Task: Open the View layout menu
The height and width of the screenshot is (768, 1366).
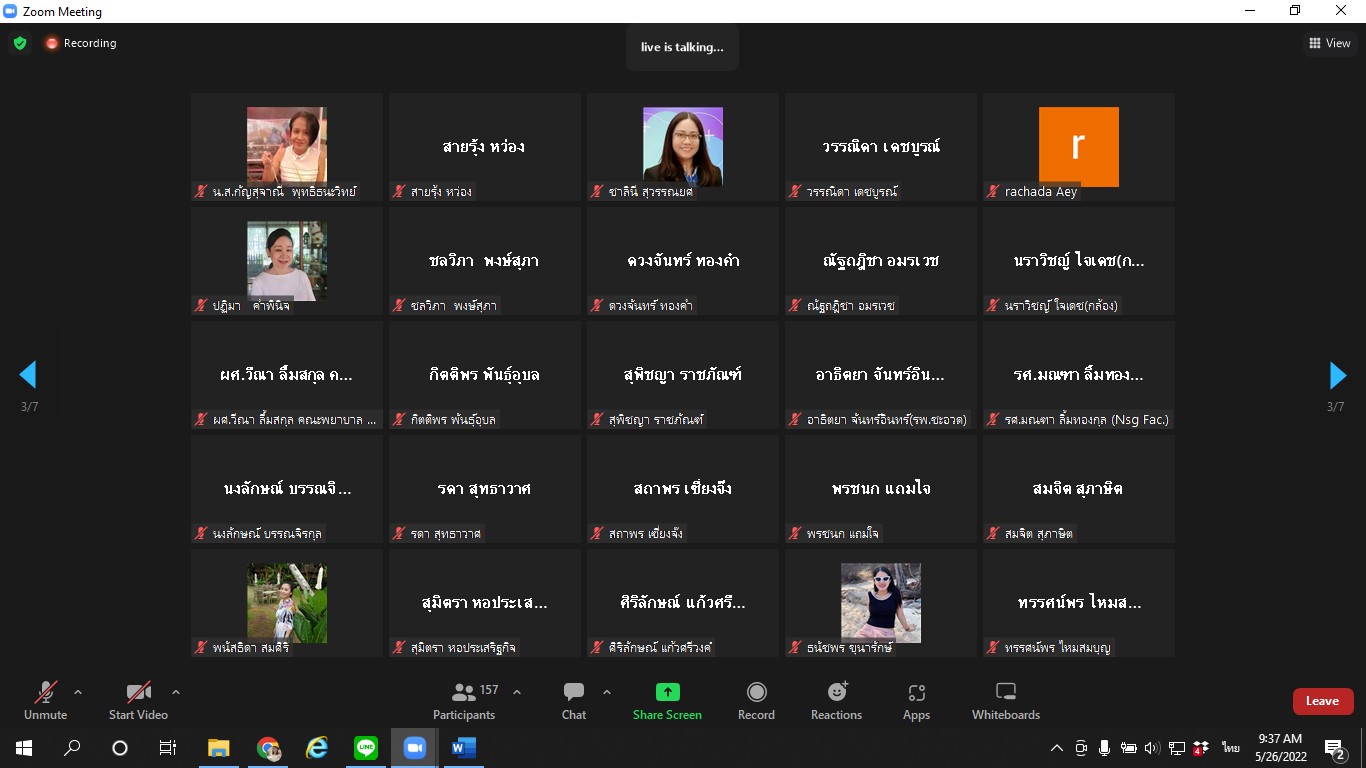Action: pyautogui.click(x=1329, y=43)
